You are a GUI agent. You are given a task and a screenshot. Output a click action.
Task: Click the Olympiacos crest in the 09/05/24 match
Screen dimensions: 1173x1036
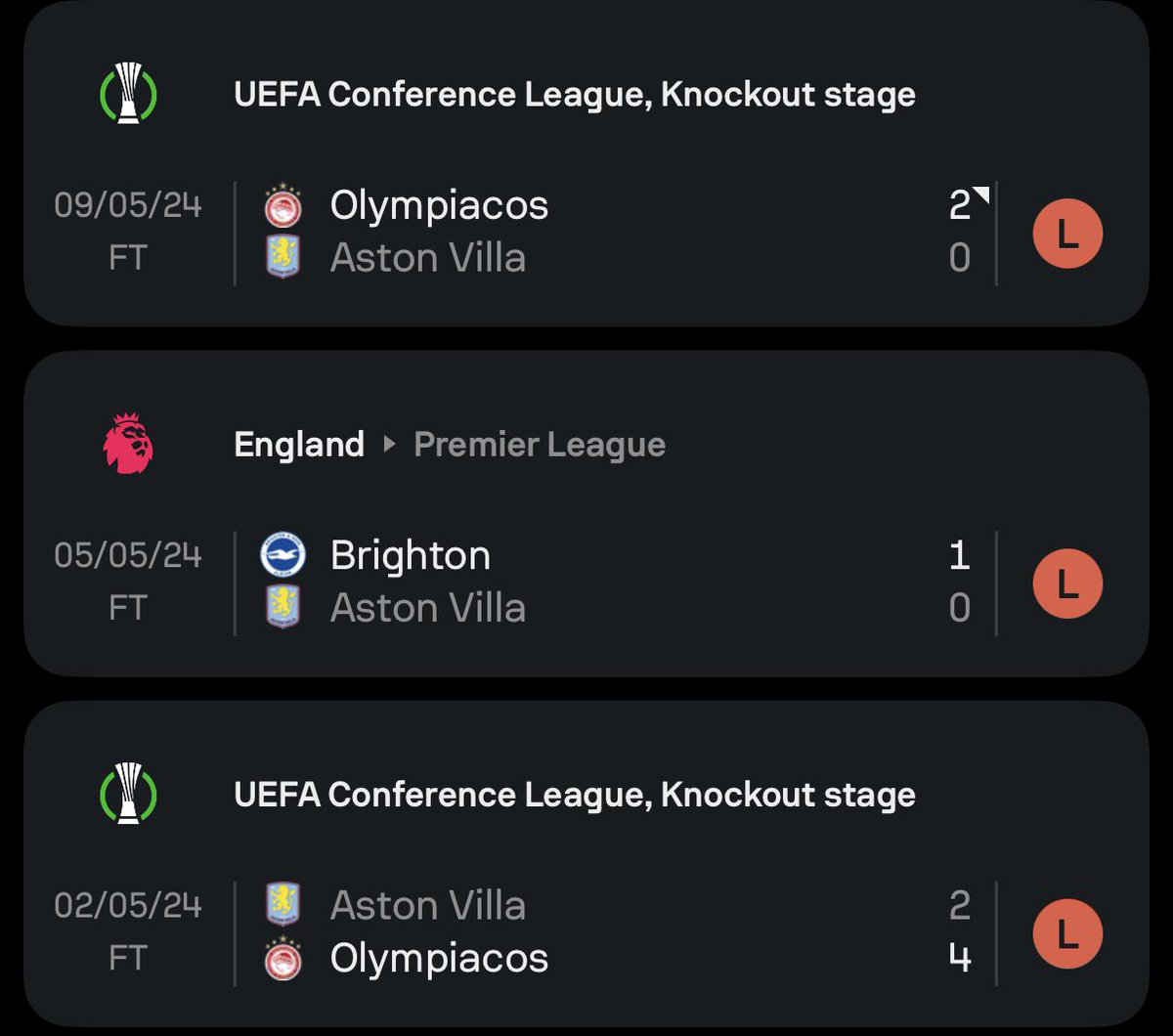pyautogui.click(x=283, y=206)
